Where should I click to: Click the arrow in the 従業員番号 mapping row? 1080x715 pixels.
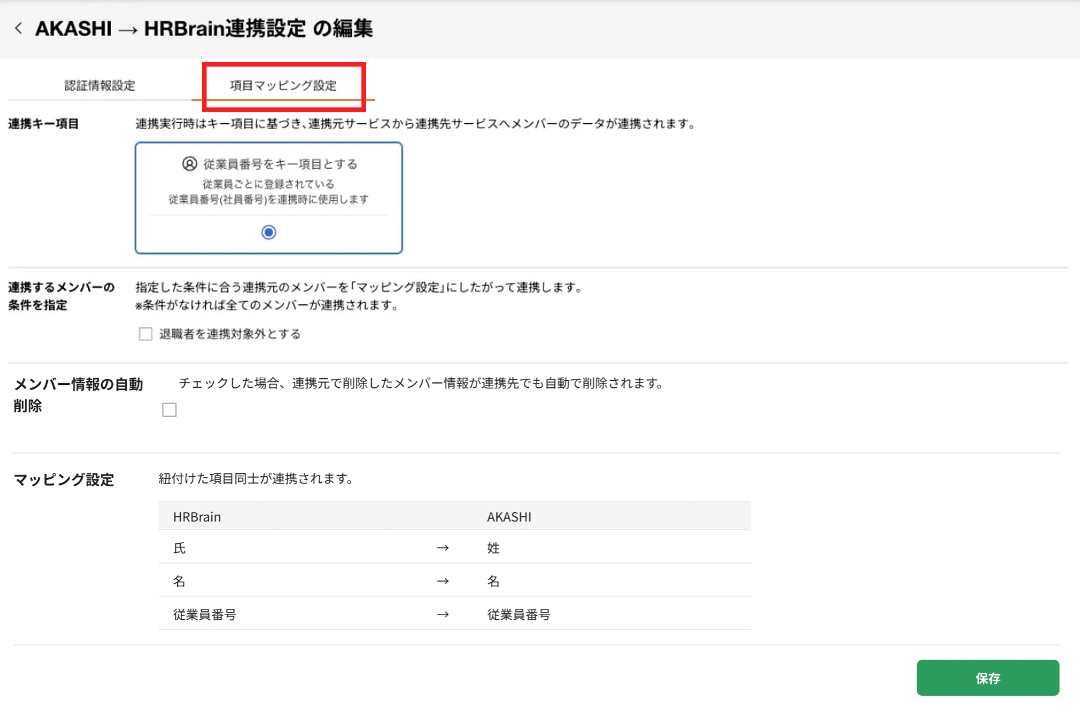pos(443,615)
